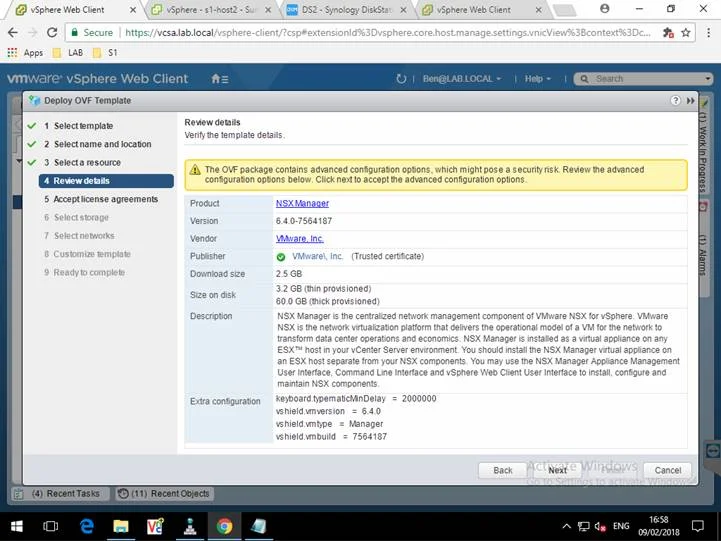
Task: Open the VC app icon on taskbar
Action: point(155,526)
